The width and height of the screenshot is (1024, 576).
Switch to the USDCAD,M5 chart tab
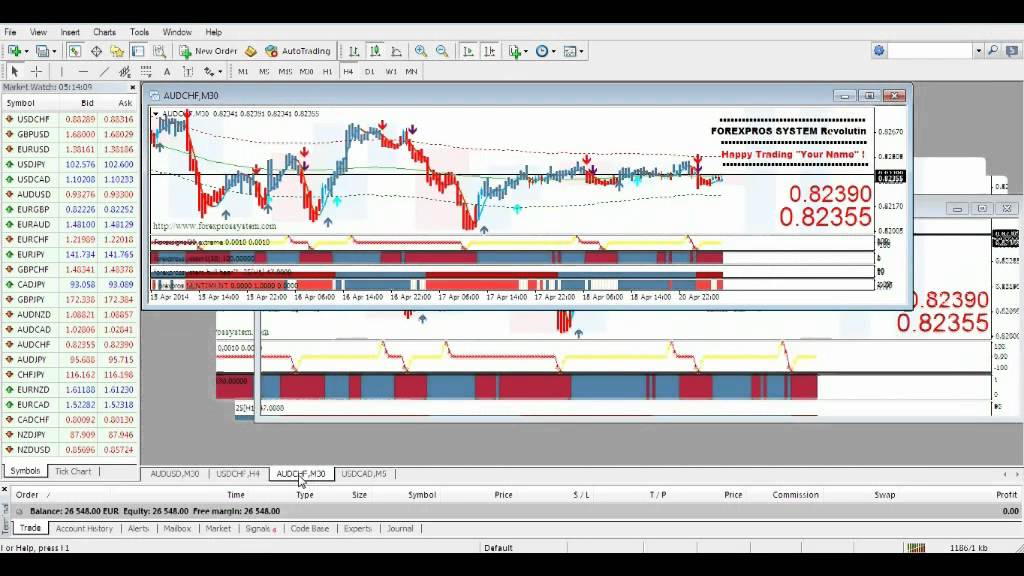coord(364,474)
